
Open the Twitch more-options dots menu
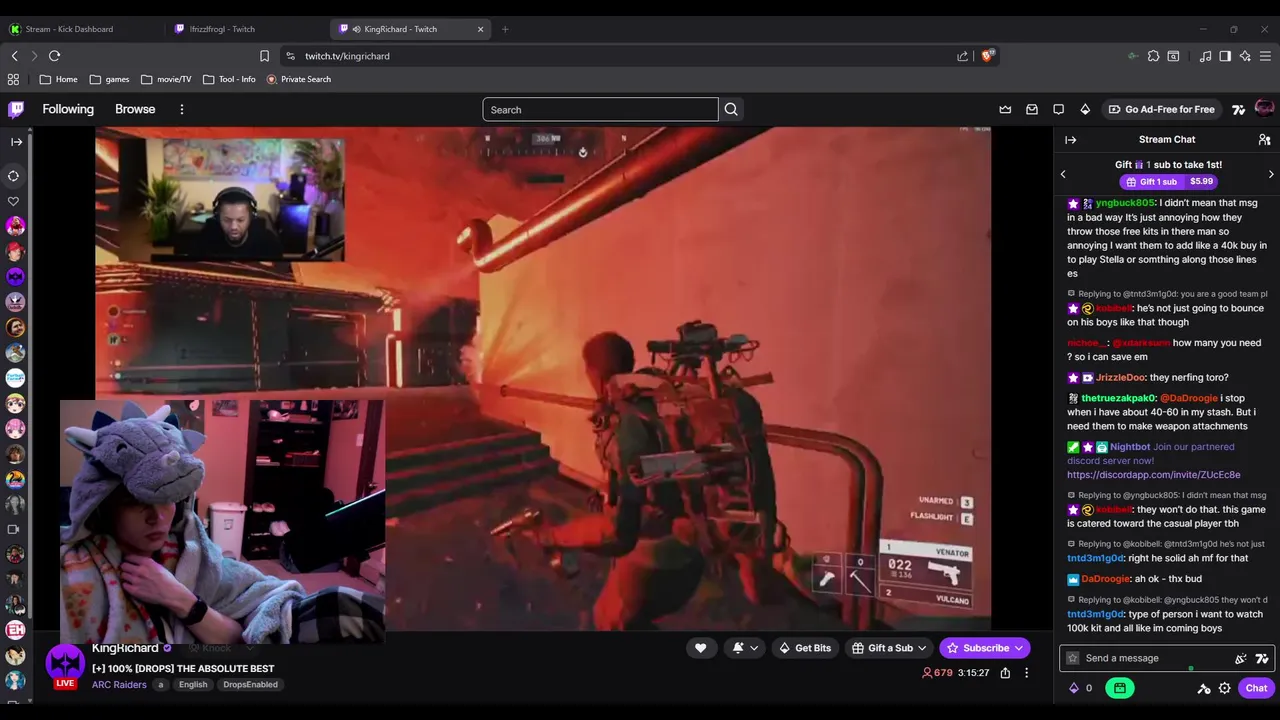point(181,109)
